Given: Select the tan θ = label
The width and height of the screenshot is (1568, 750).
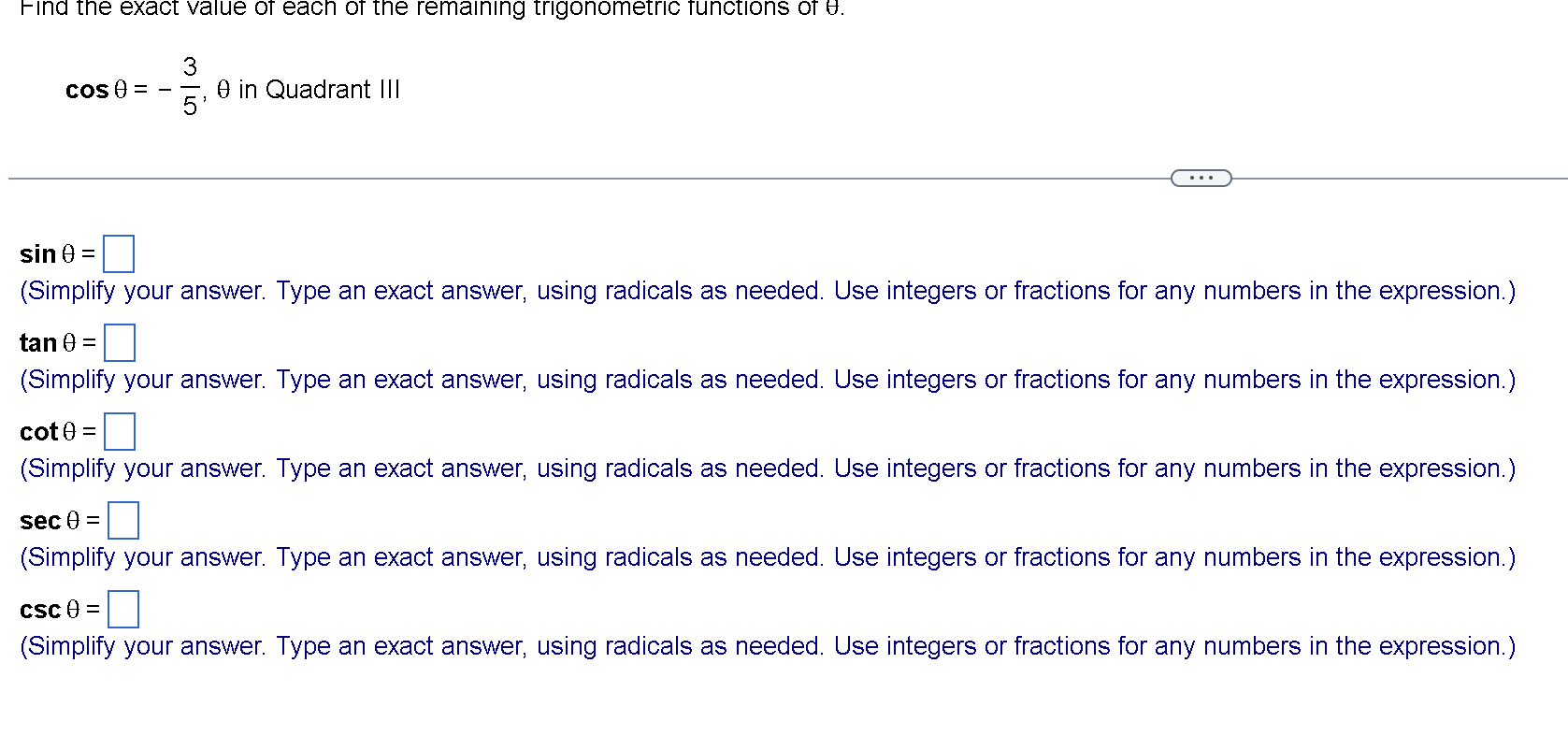Looking at the screenshot, I should (x=56, y=343).
